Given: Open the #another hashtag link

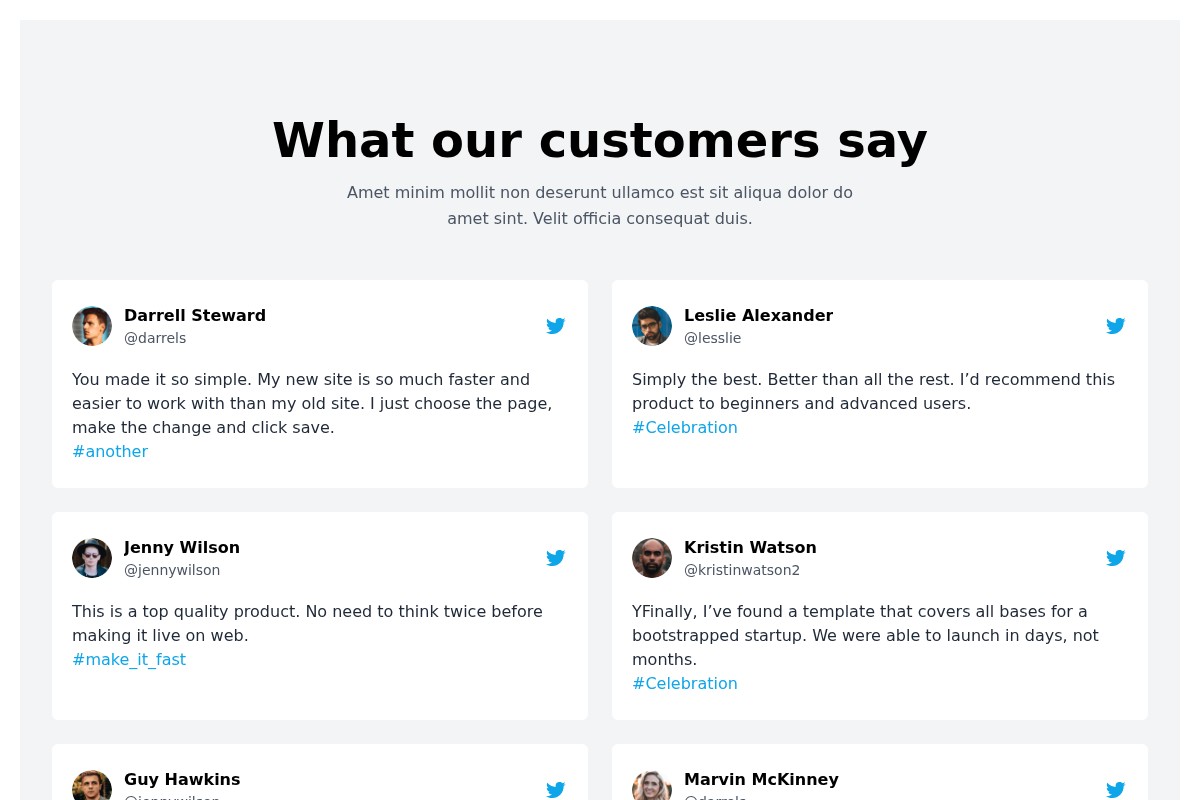Looking at the screenshot, I should click(x=110, y=451).
